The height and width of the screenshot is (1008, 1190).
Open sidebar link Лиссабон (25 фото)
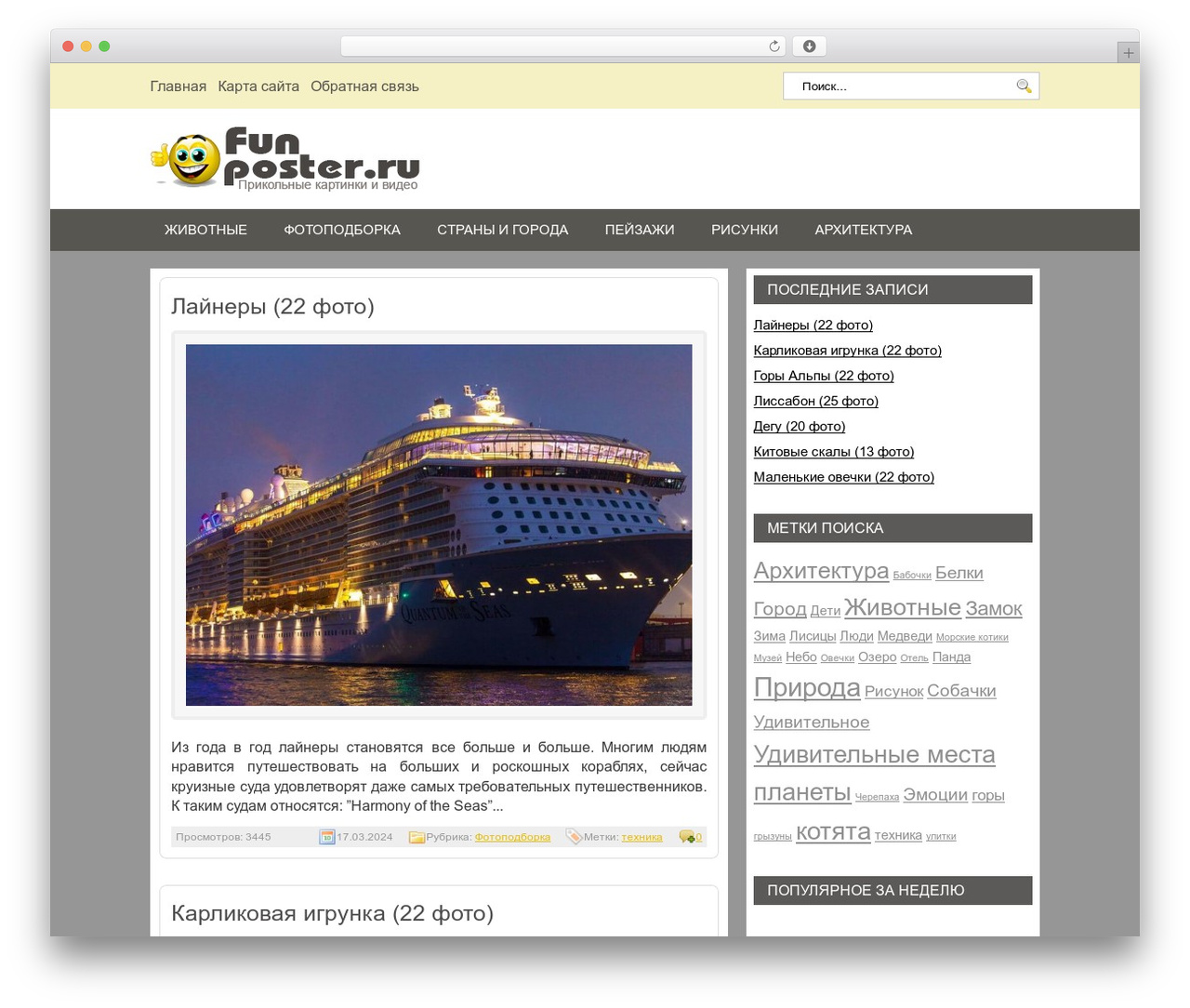coord(816,401)
